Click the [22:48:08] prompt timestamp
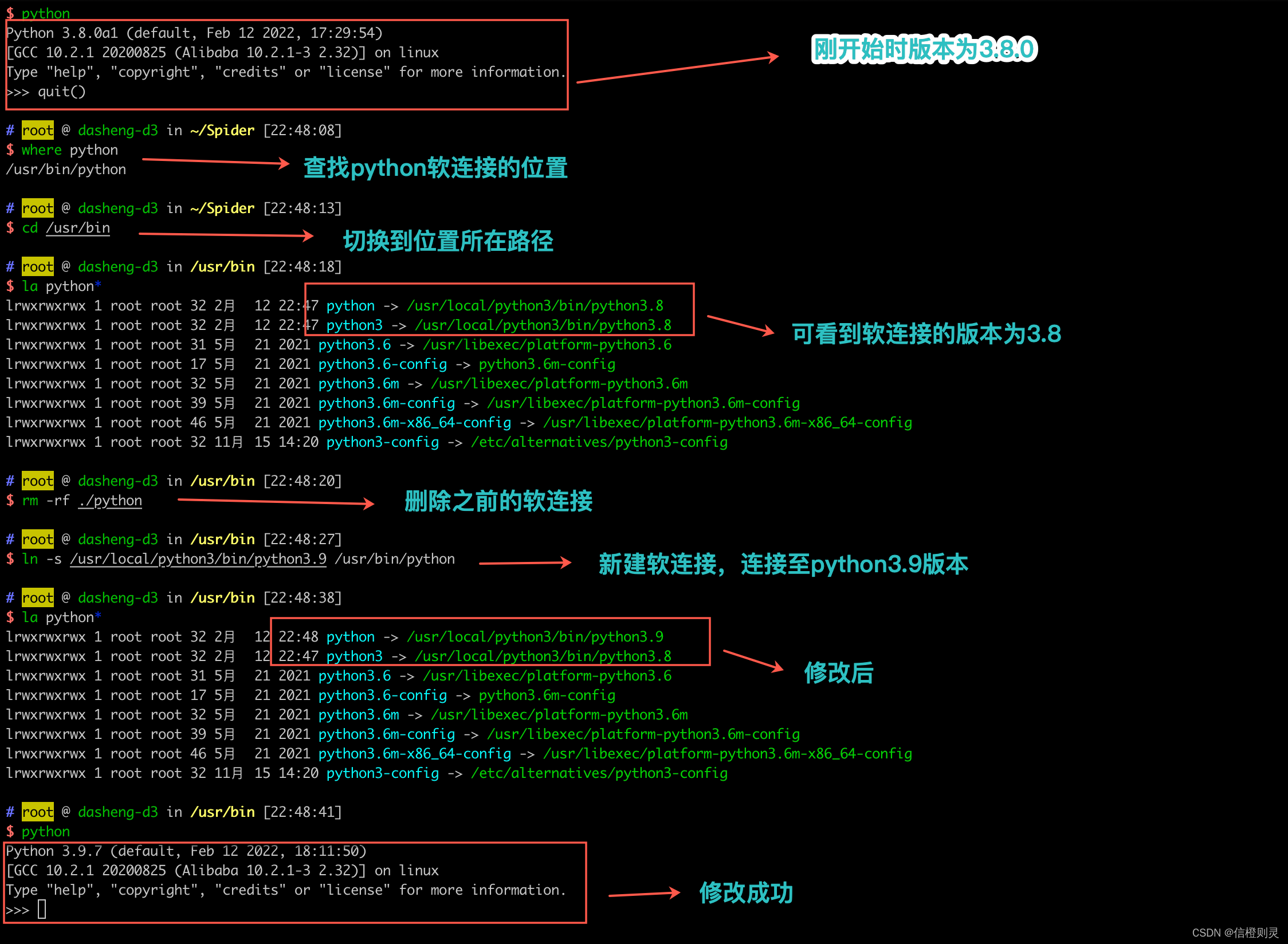The width and height of the screenshot is (1288, 944). [303, 131]
